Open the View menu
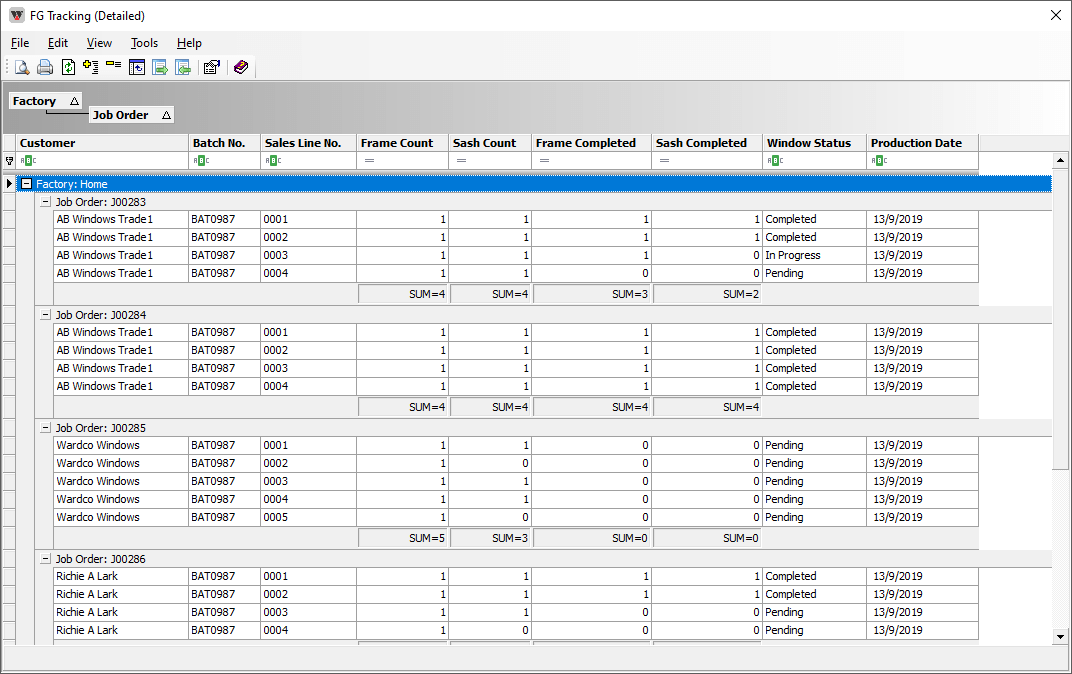Image resolution: width=1072 pixels, height=674 pixels. (x=99, y=43)
